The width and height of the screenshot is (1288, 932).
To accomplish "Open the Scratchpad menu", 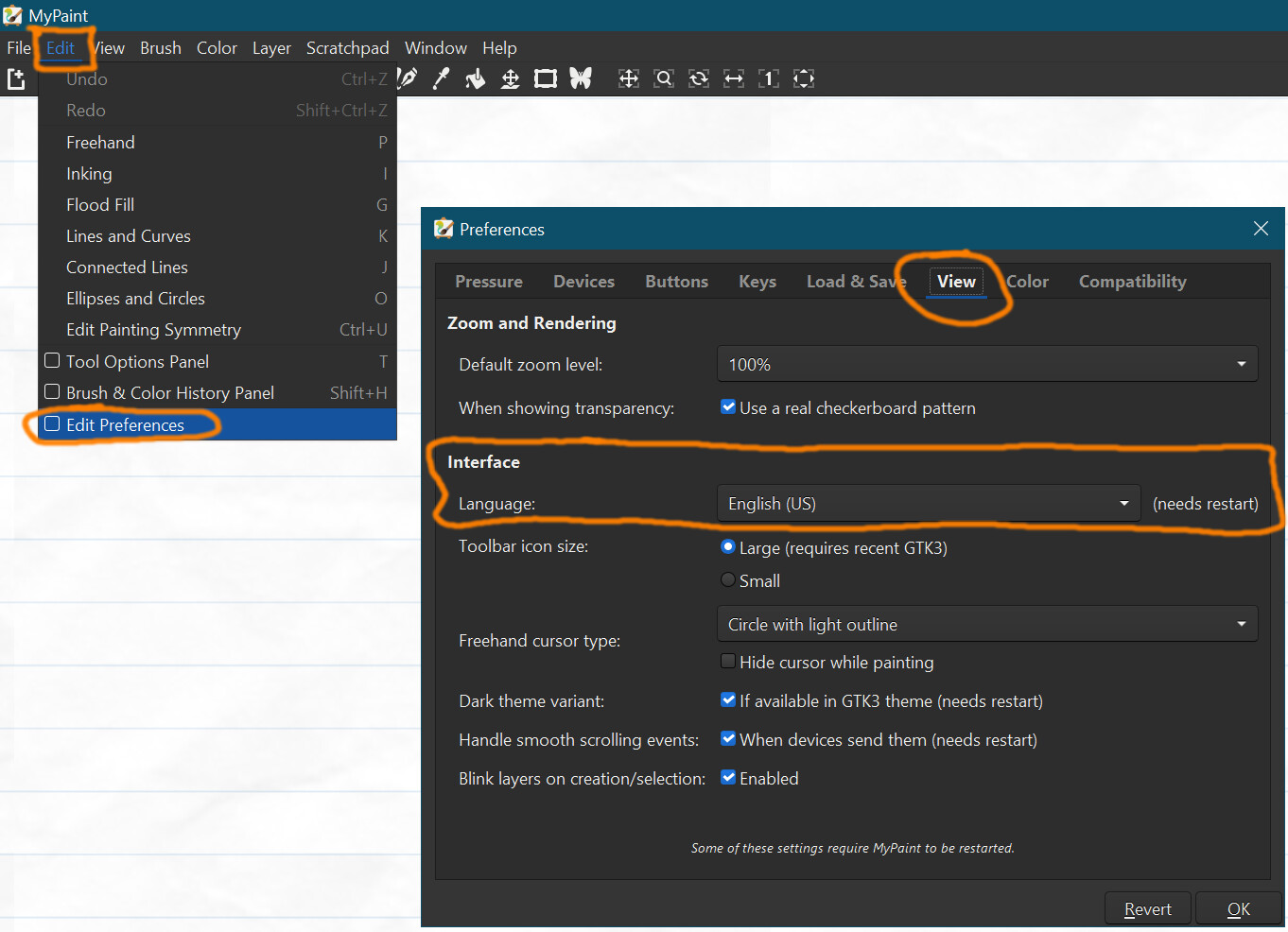I will [x=347, y=47].
